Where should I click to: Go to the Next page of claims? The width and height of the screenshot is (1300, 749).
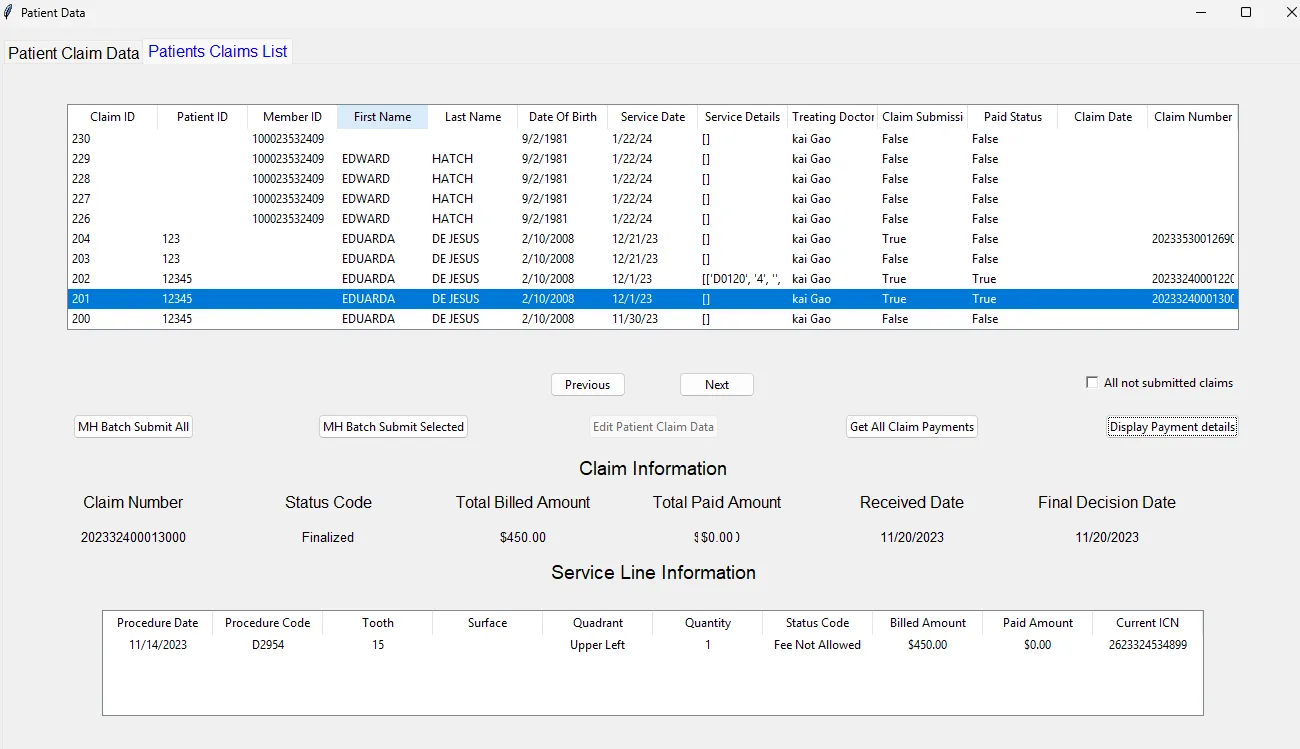(x=716, y=385)
